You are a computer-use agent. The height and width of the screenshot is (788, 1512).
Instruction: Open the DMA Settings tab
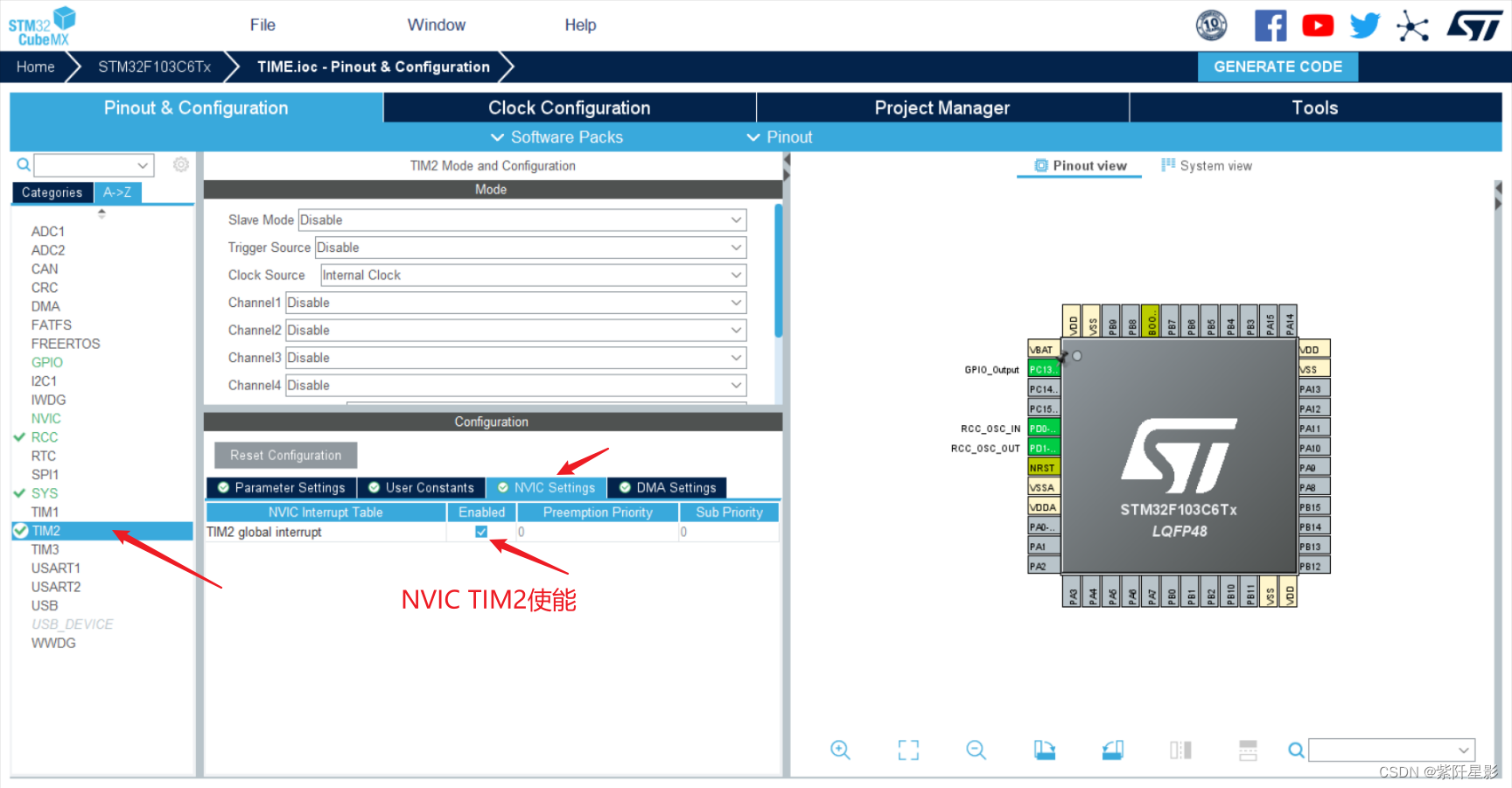pyautogui.click(x=668, y=488)
